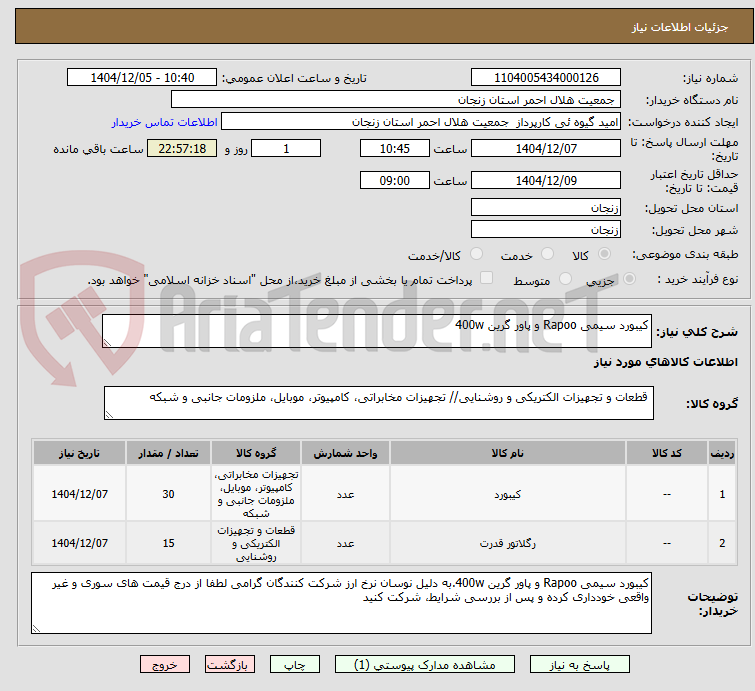Click the buyer name field جمعیت هلال احمر
The image size is (755, 691).
pos(396,100)
